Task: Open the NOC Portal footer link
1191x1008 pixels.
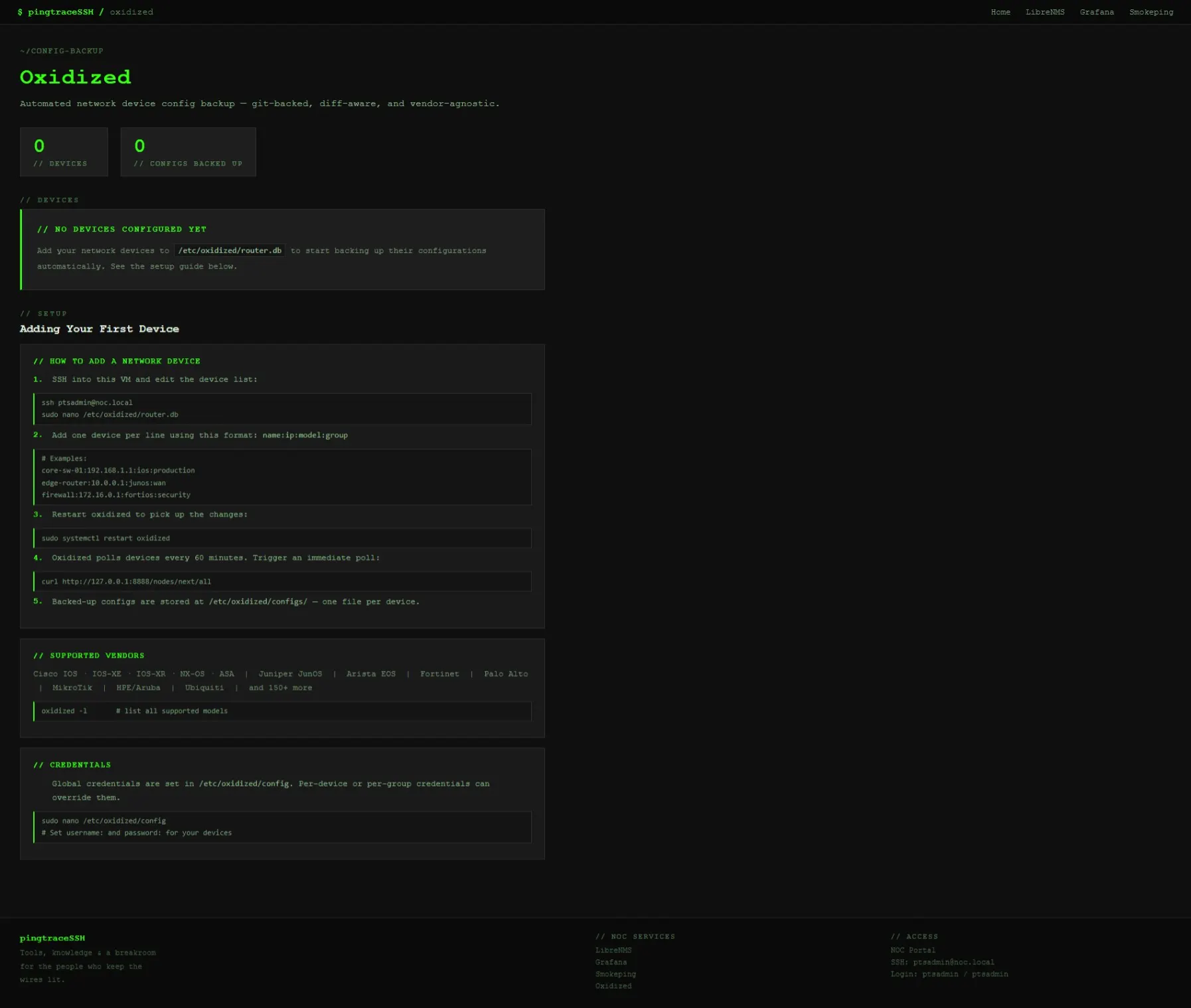Action: [913, 950]
